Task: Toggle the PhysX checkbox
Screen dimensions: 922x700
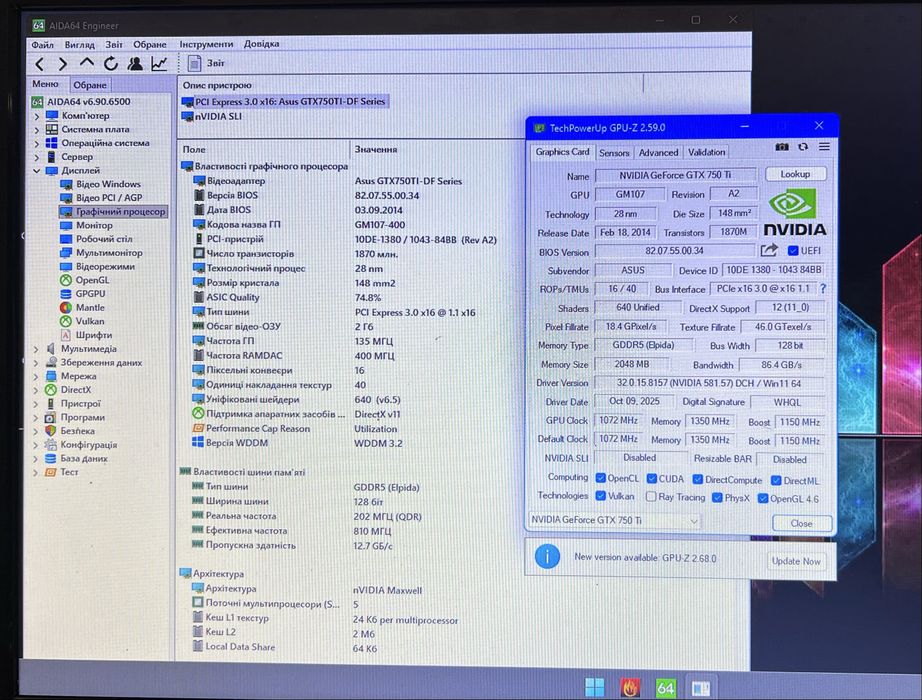Action: coord(717,498)
